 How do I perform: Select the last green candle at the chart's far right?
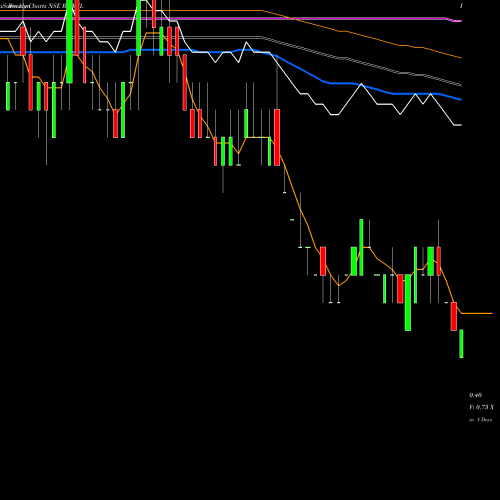(461, 344)
